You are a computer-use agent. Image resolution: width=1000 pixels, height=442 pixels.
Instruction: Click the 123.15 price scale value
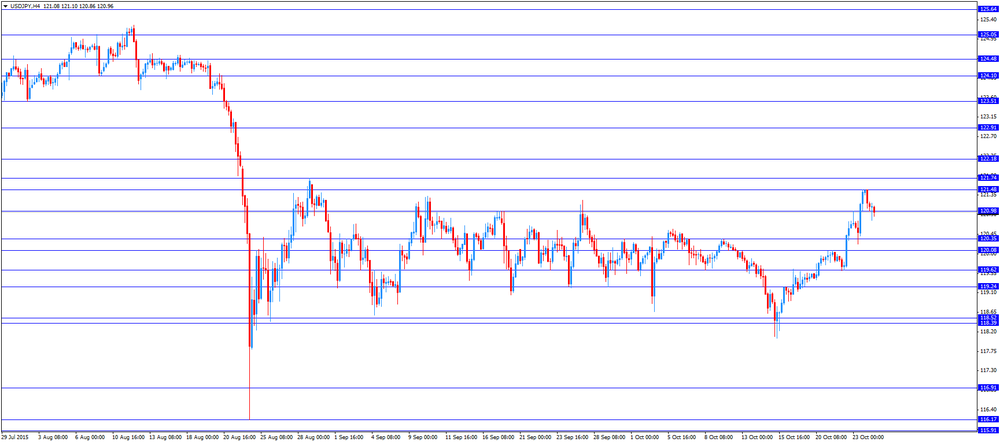[988, 117]
